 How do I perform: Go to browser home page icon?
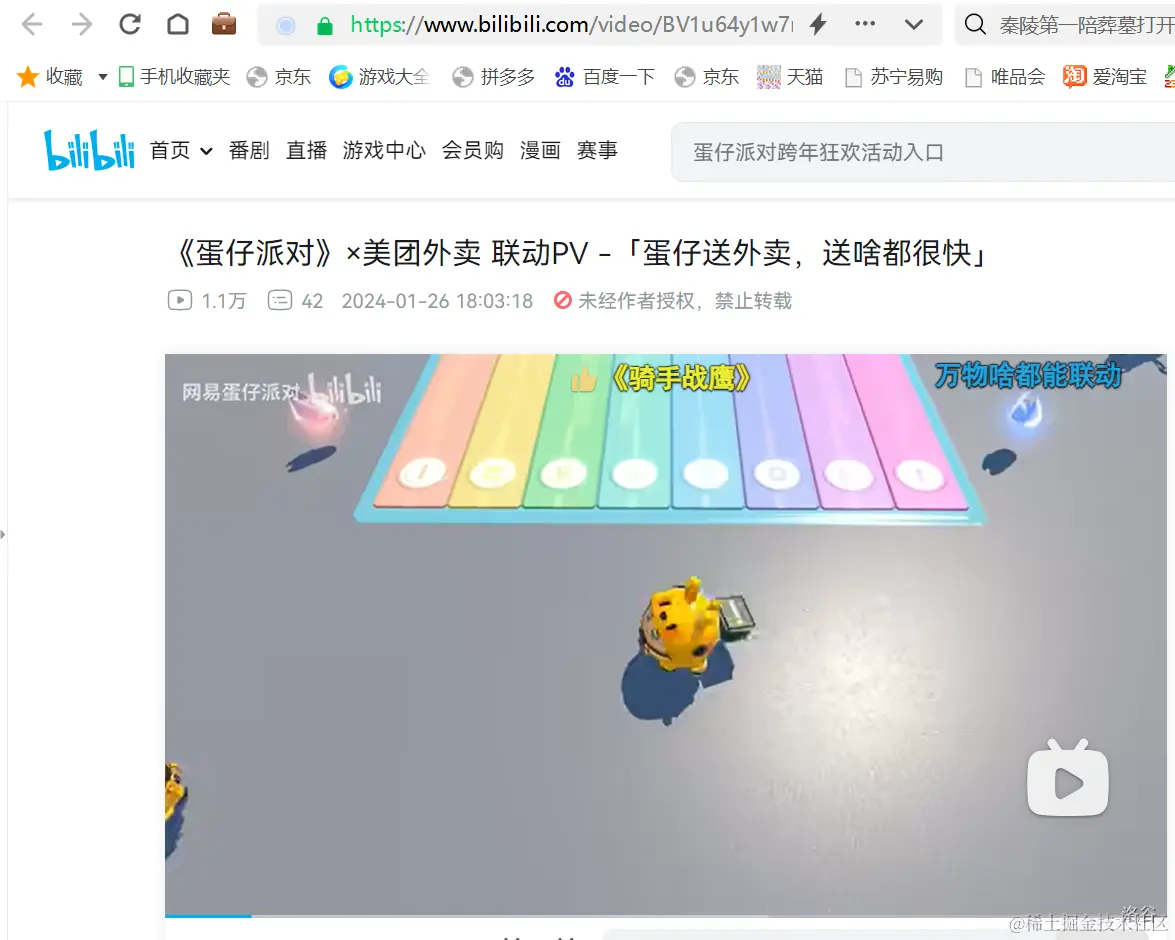pyautogui.click(x=178, y=24)
